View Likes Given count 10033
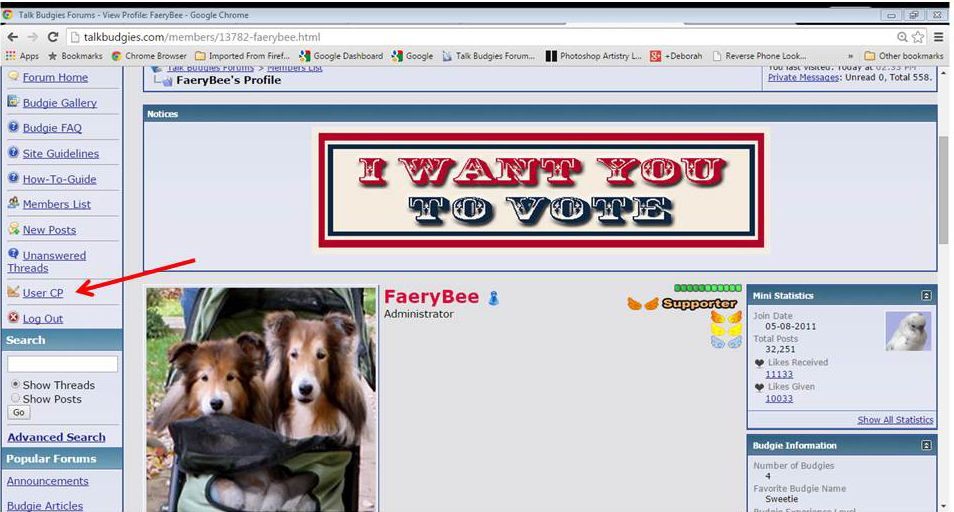The width and height of the screenshot is (954, 512). click(x=779, y=398)
